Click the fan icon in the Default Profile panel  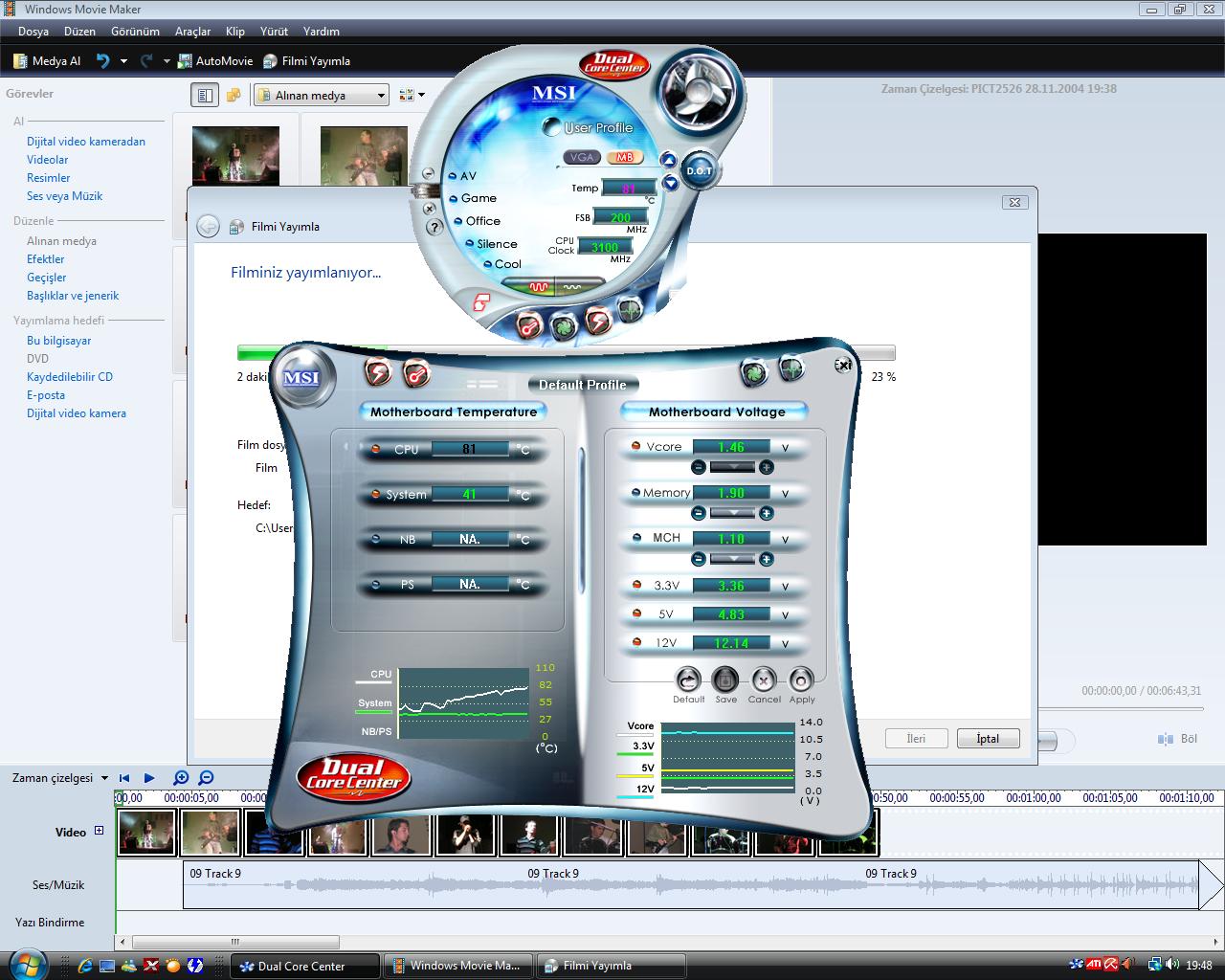pos(754,372)
